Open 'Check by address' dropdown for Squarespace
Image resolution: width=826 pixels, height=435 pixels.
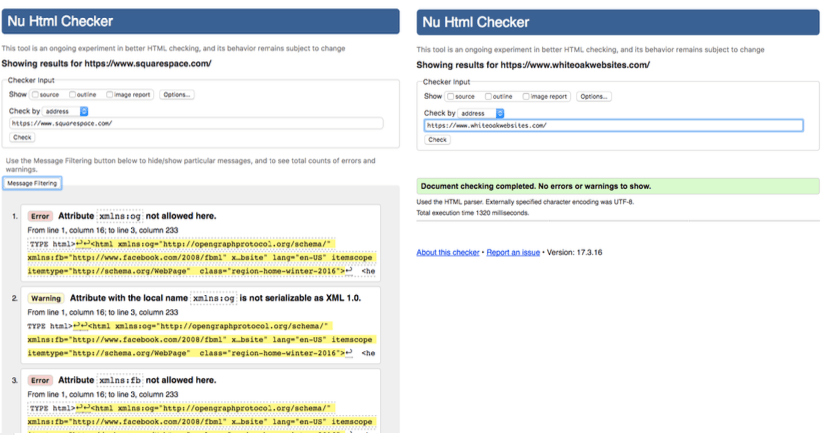[x=65, y=111]
